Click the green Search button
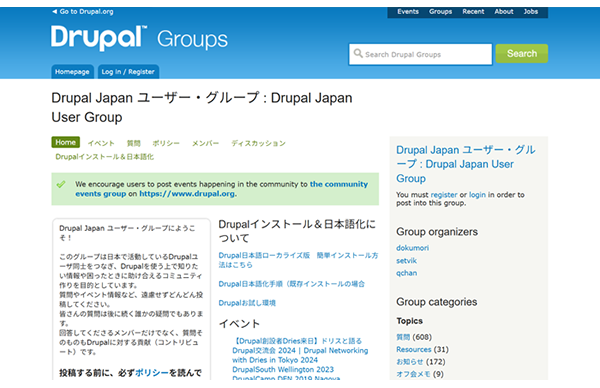 coord(522,54)
